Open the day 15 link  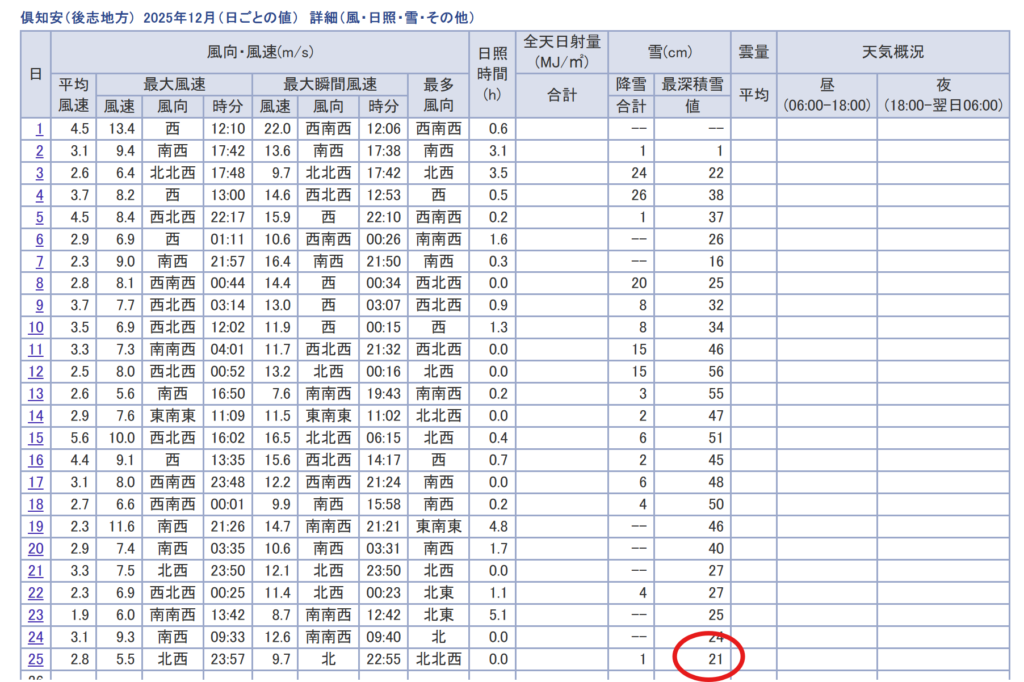[x=36, y=437]
